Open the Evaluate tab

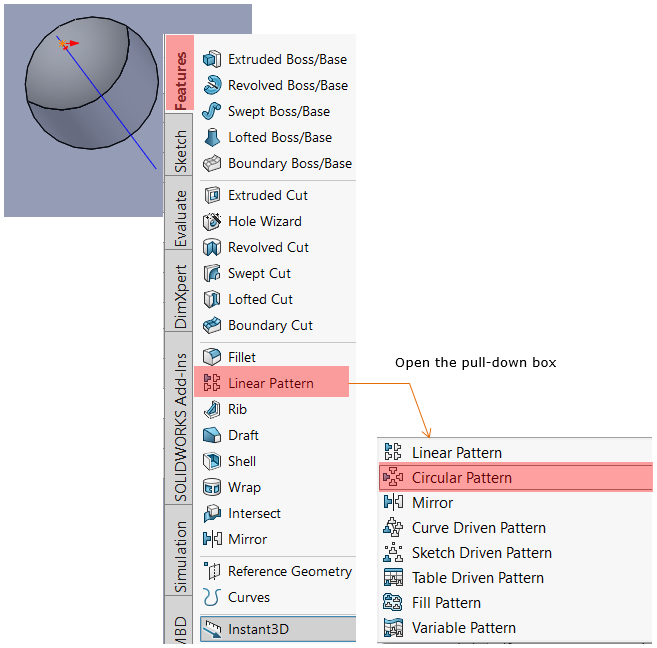[x=179, y=213]
